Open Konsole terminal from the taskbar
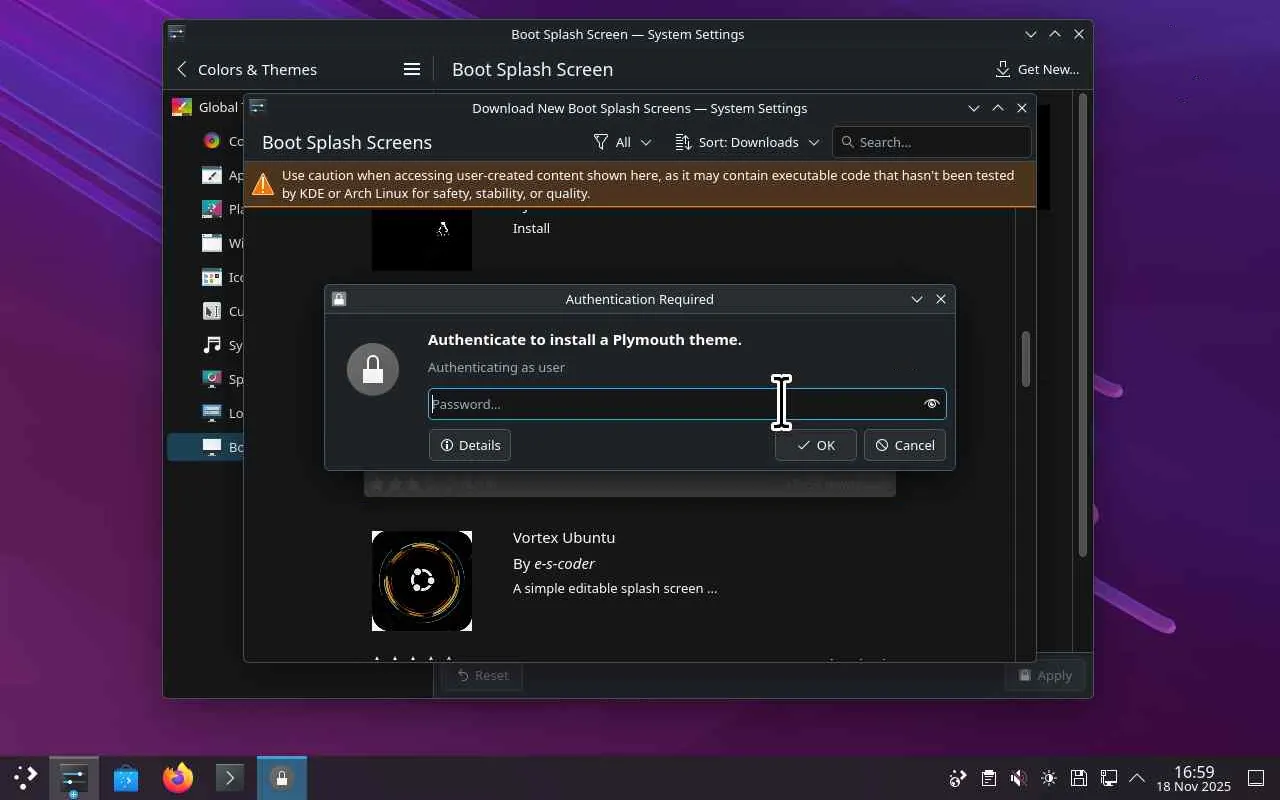1280x800 pixels. (230, 777)
